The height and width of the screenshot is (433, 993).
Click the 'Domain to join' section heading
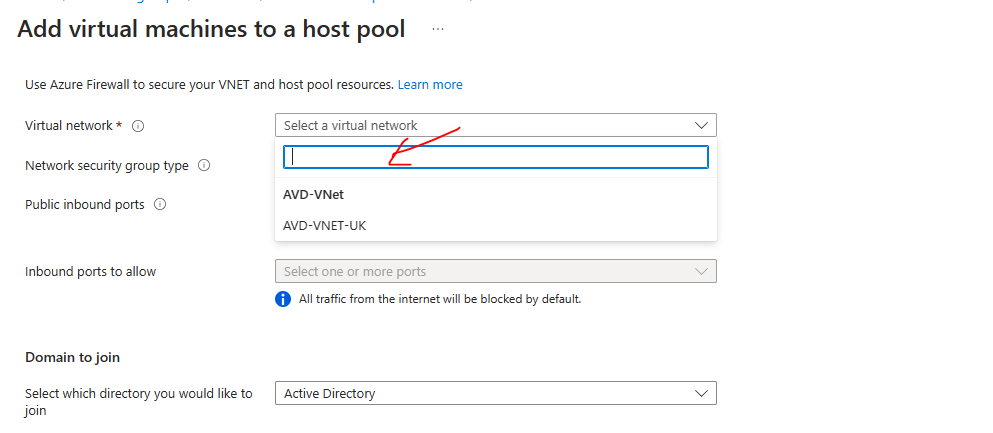click(72, 357)
